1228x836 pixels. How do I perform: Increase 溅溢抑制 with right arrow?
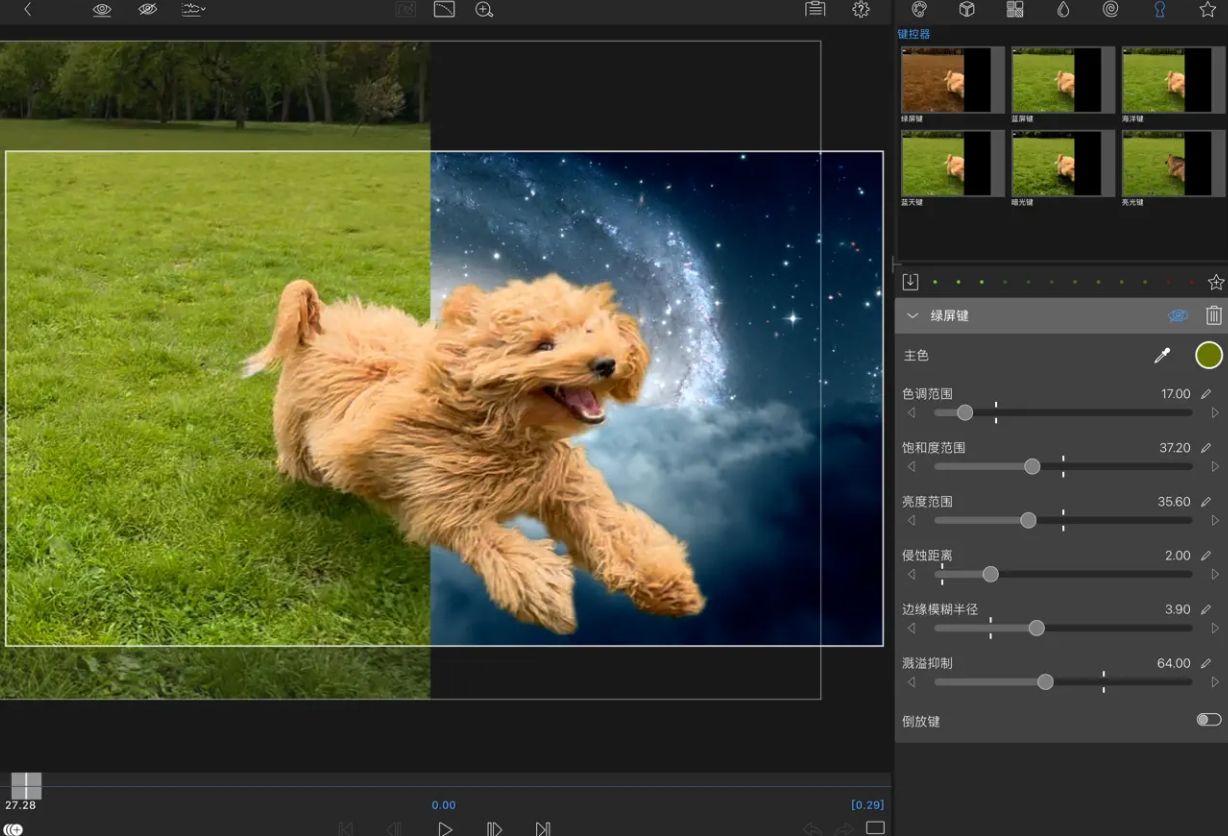[1215, 682]
